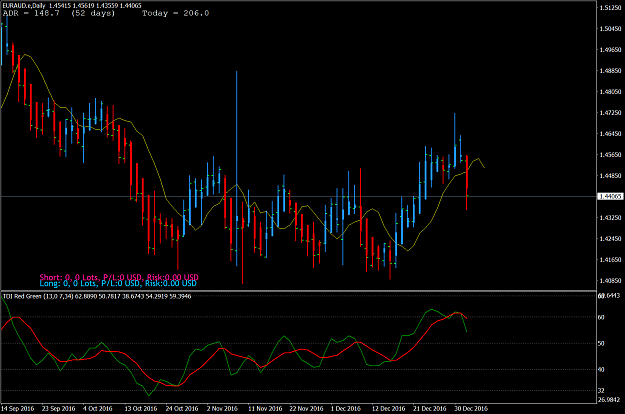This screenshot has height=414, width=625.
Task: Click the Long position summary line
Action: (x=118, y=283)
